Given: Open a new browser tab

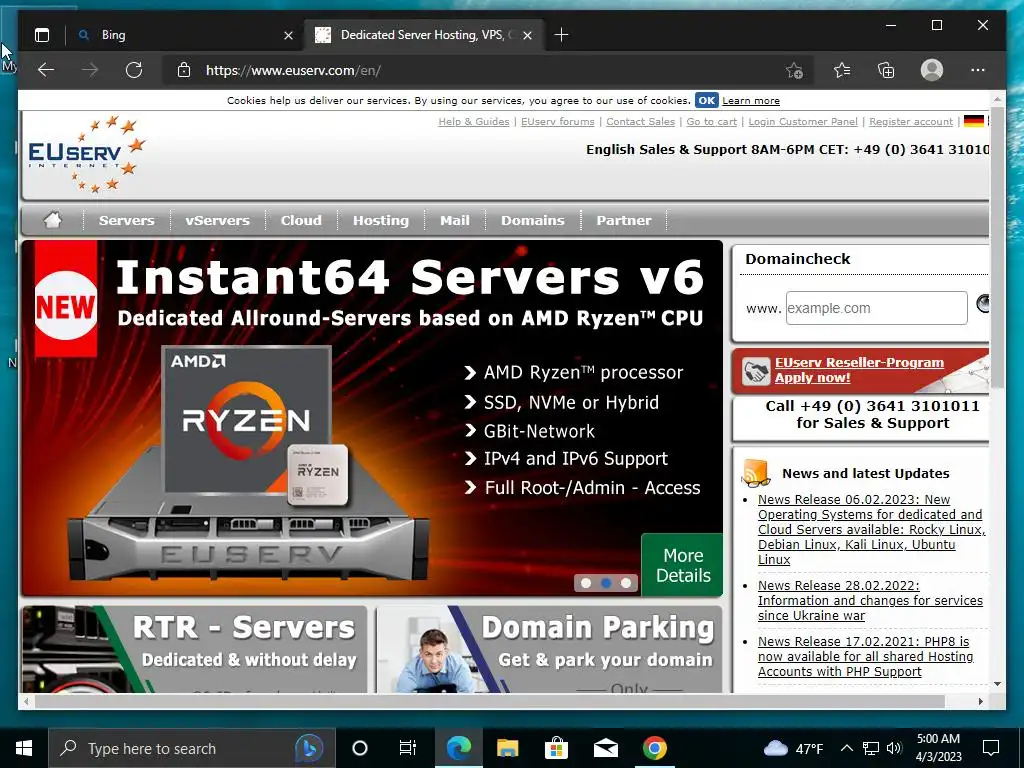Looking at the screenshot, I should [x=561, y=35].
